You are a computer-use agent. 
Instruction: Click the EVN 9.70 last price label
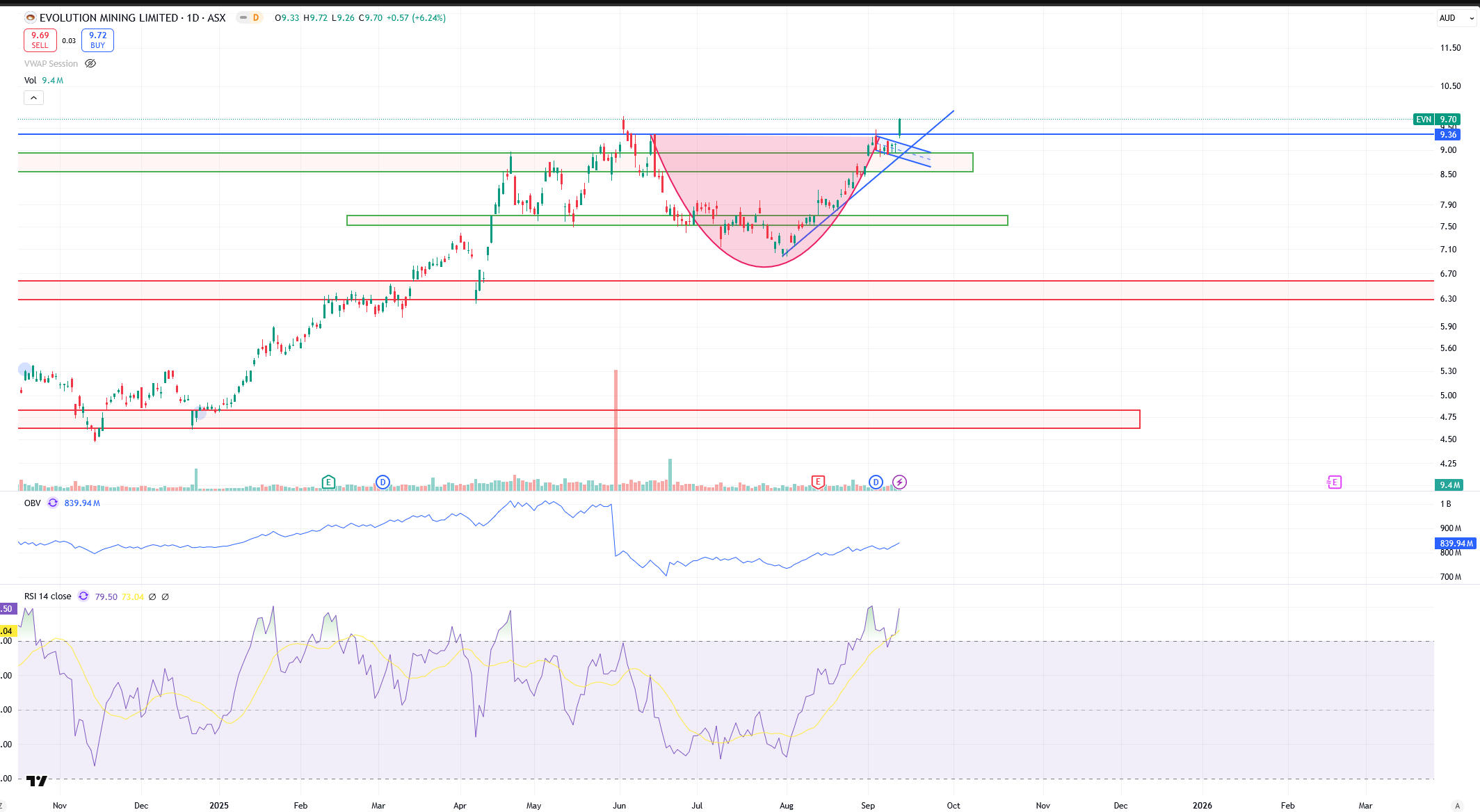point(1437,120)
